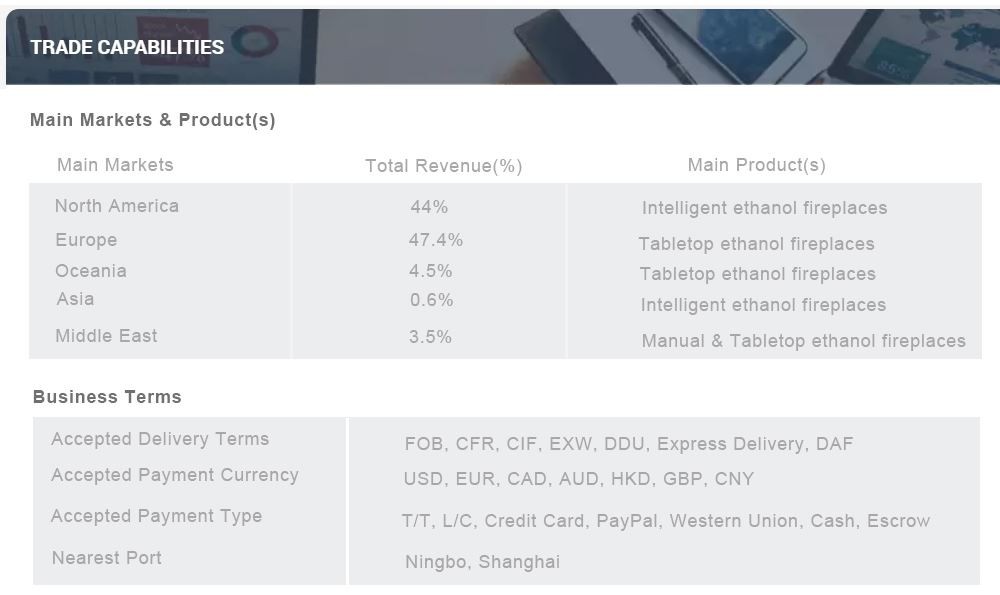Click the Asia market entry
The height and width of the screenshot is (595, 1000).
[x=75, y=299]
